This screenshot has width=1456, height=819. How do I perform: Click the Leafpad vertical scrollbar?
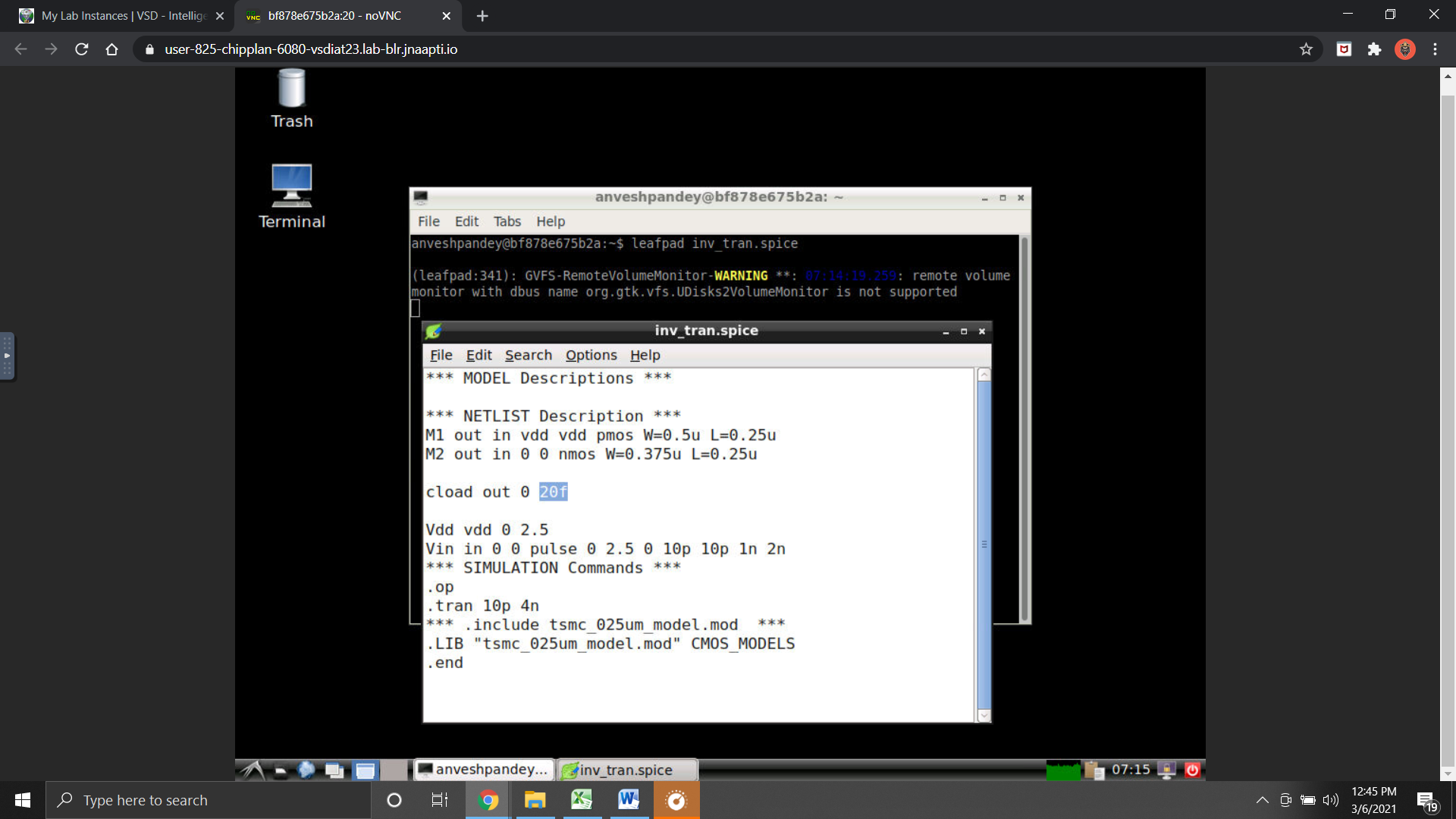[x=984, y=544]
